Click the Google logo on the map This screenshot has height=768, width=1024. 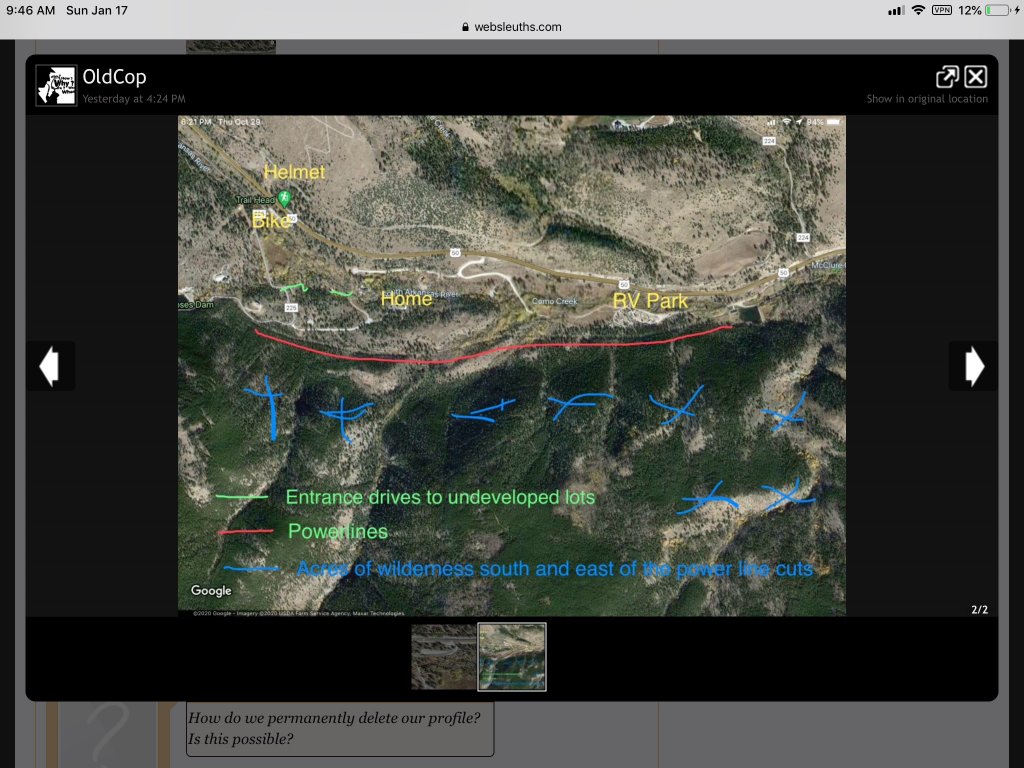click(211, 591)
